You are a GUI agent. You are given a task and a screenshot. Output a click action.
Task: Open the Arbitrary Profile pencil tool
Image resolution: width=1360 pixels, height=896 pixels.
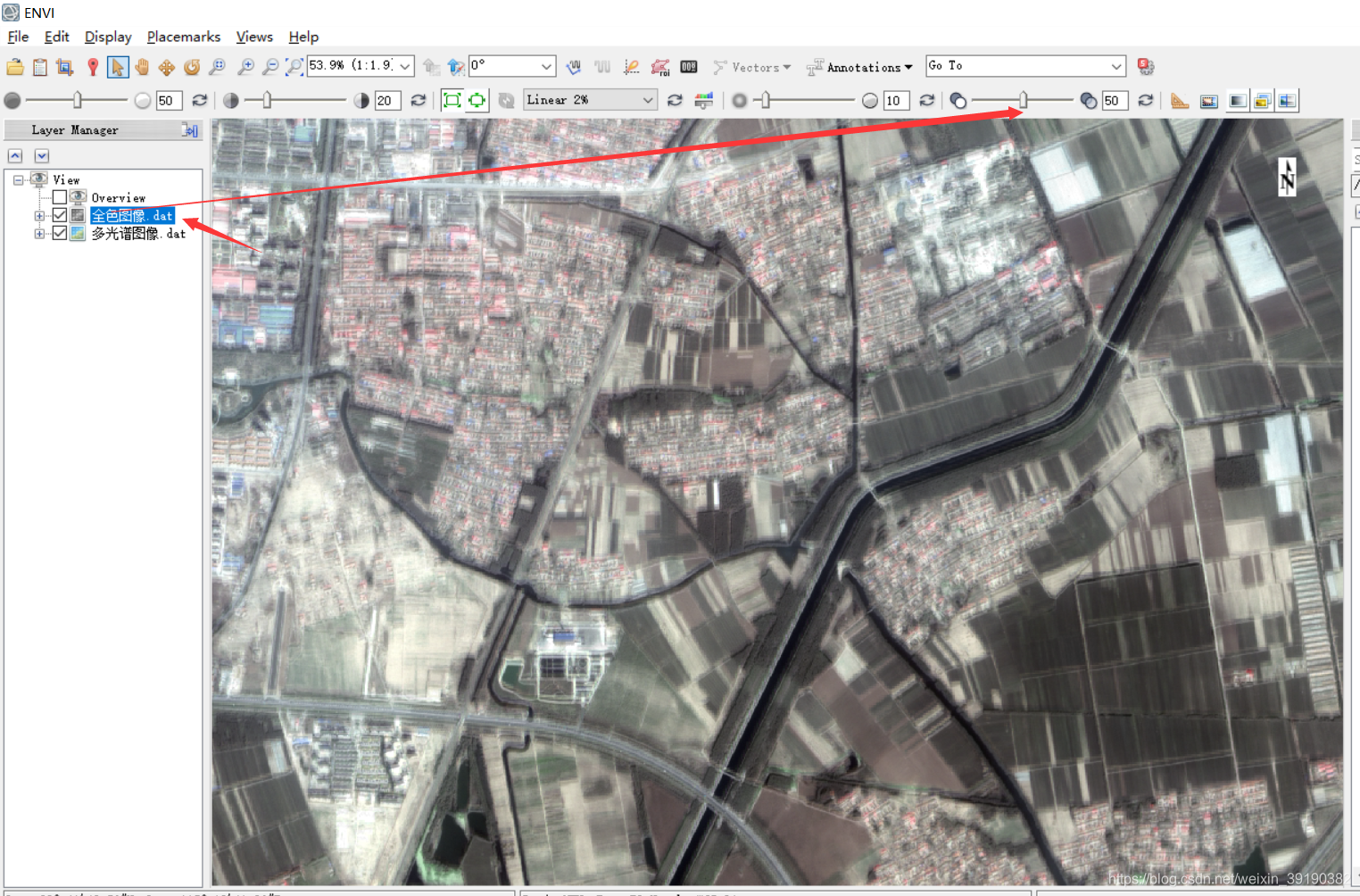point(632,67)
